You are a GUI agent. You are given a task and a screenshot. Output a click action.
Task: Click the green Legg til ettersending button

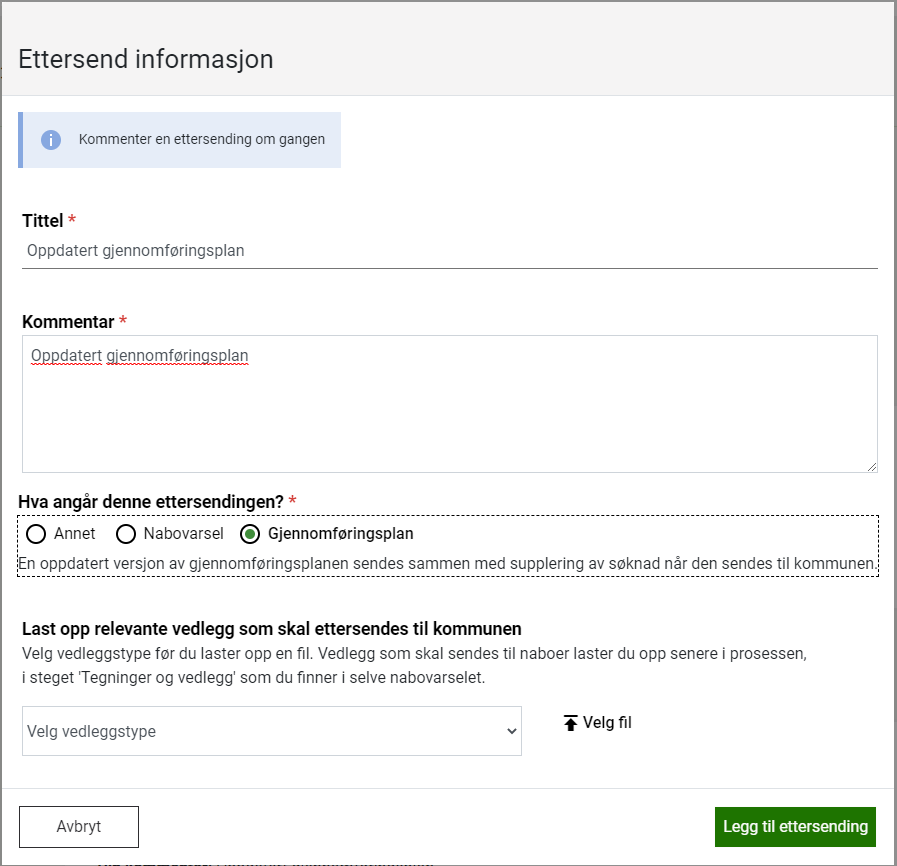[795, 827]
